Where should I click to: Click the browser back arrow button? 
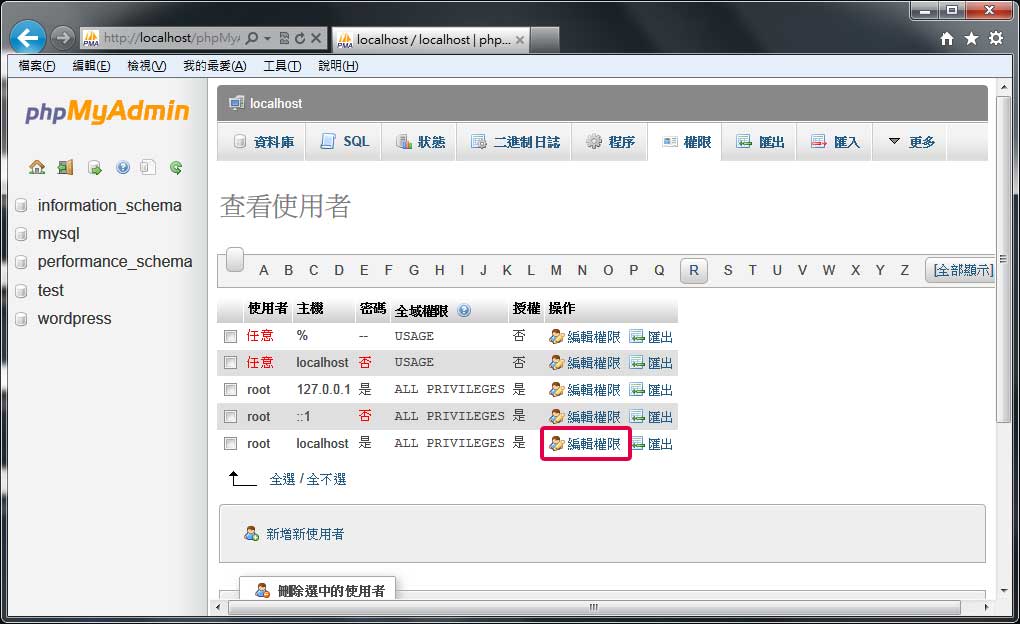tap(27, 39)
